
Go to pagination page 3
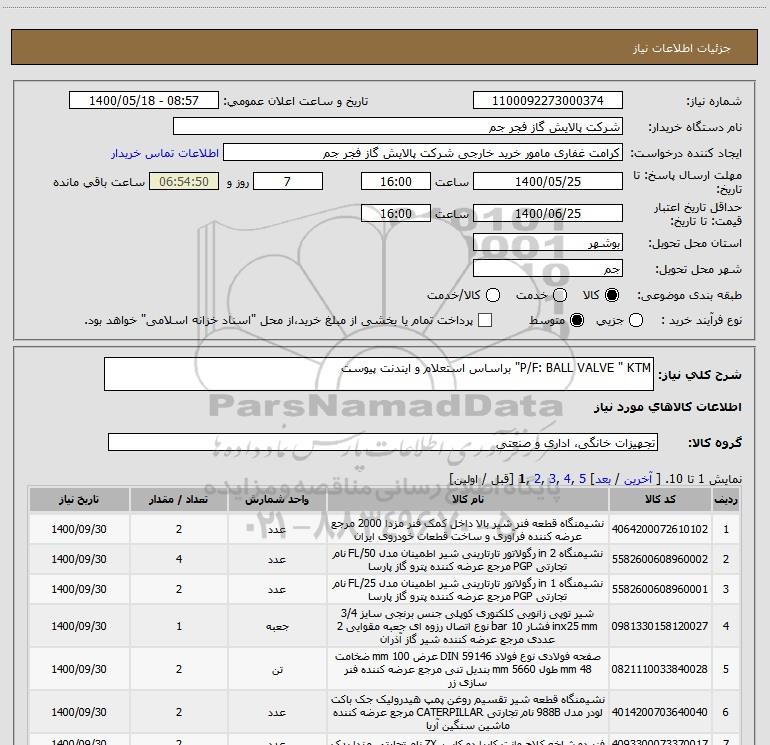tap(552, 478)
